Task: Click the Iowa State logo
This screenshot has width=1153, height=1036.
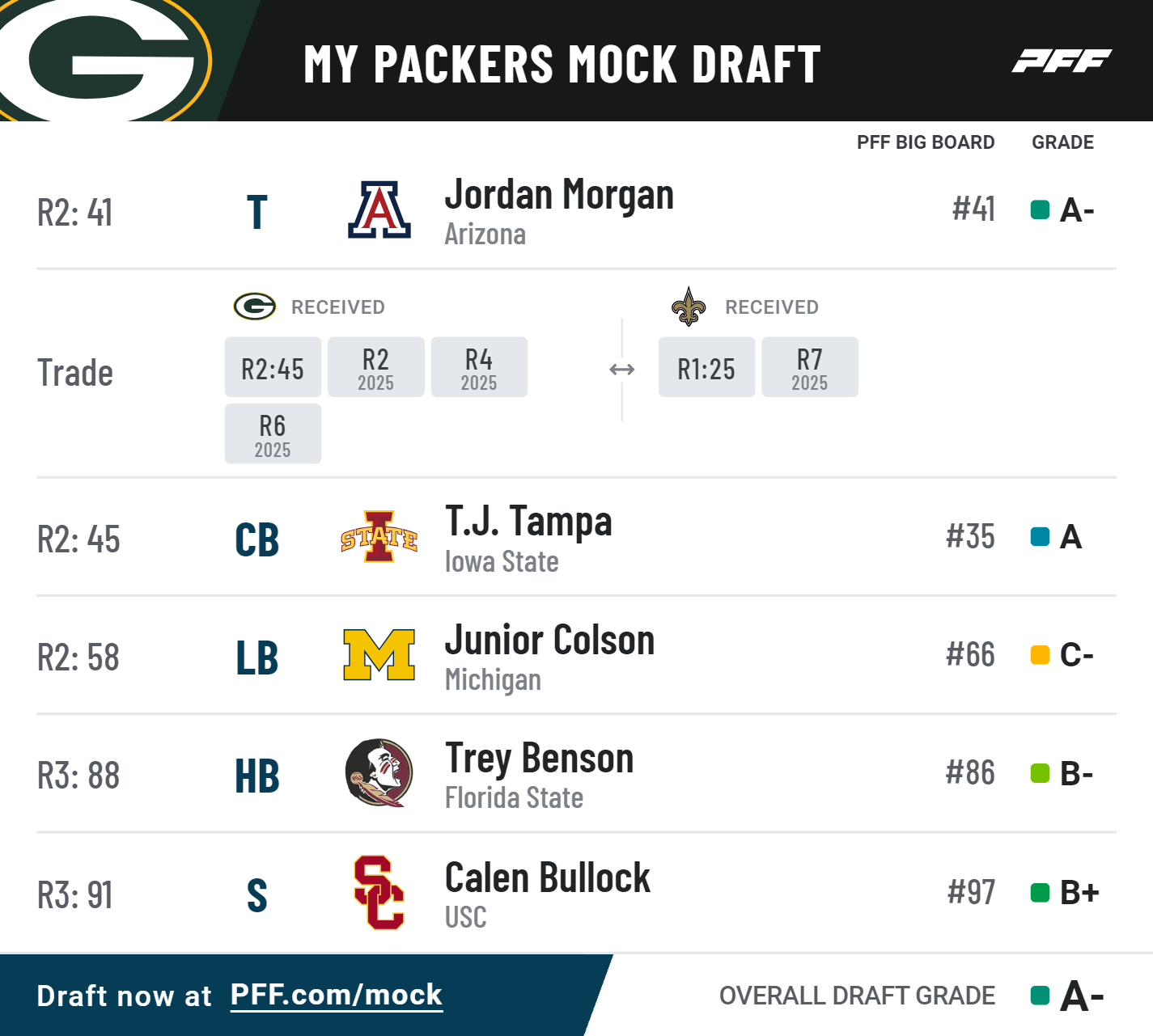Action: click(379, 537)
